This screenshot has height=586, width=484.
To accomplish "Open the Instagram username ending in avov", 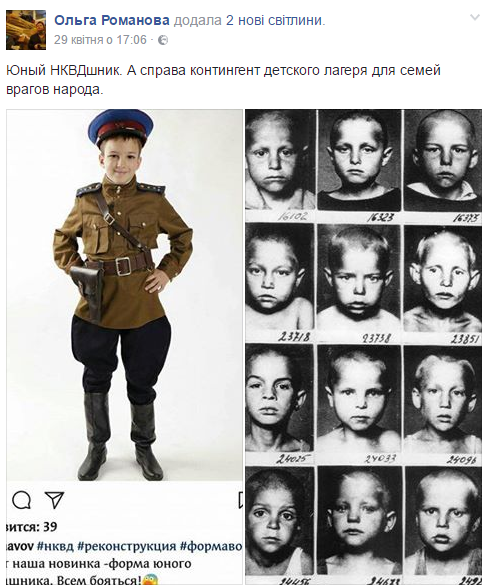I will tap(20, 546).
